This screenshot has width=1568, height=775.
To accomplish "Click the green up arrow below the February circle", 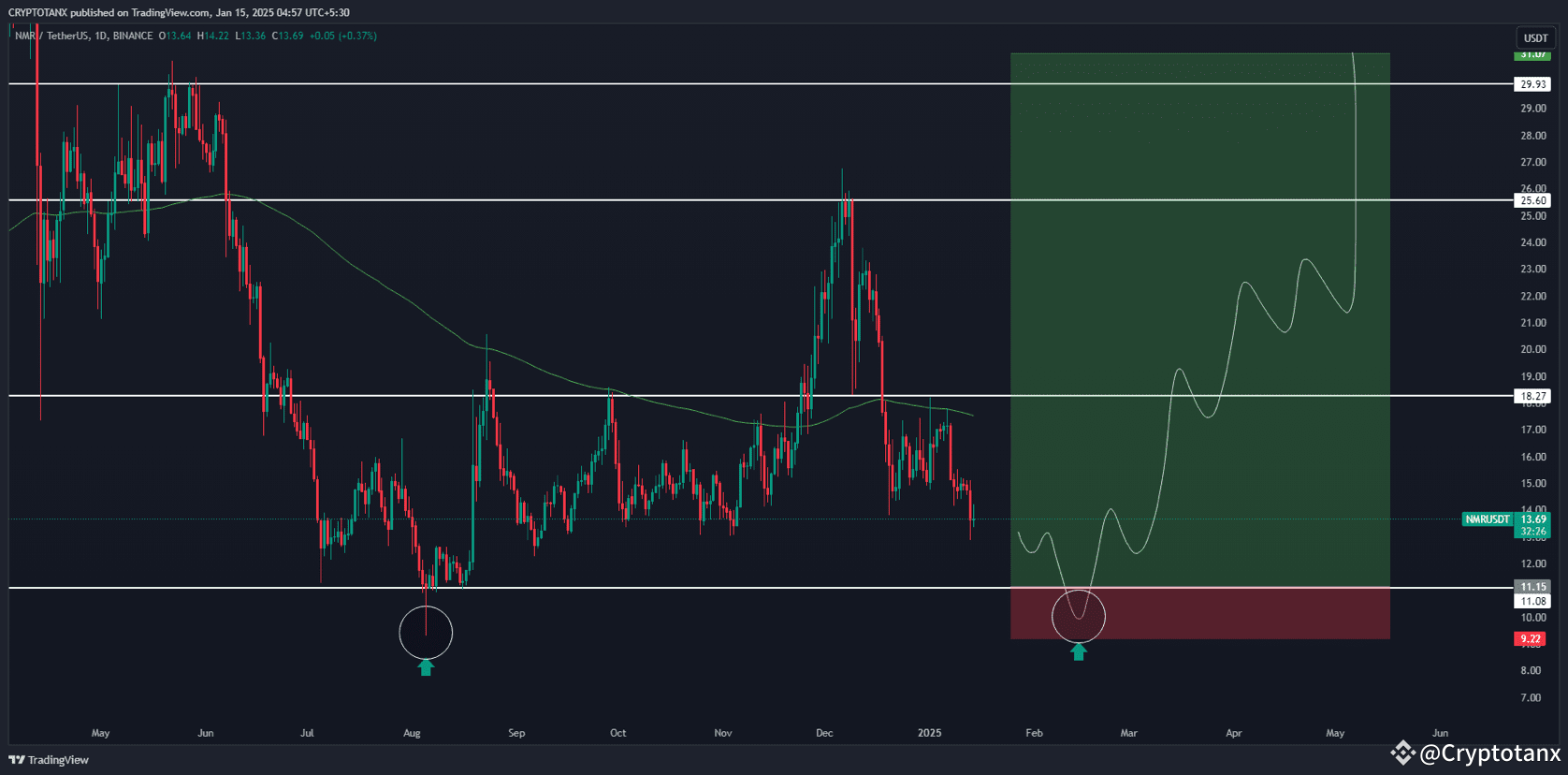I will click(1079, 651).
